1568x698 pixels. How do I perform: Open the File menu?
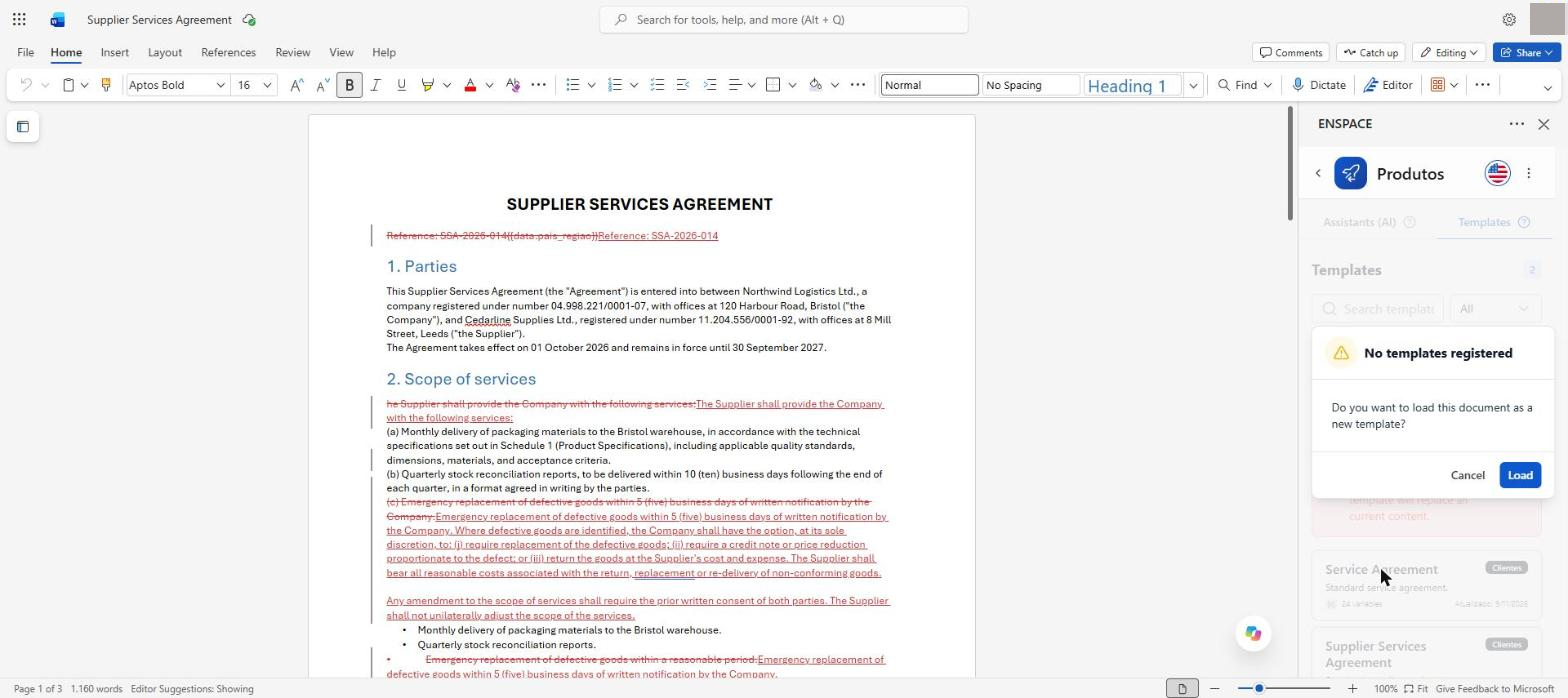pyautogui.click(x=26, y=52)
